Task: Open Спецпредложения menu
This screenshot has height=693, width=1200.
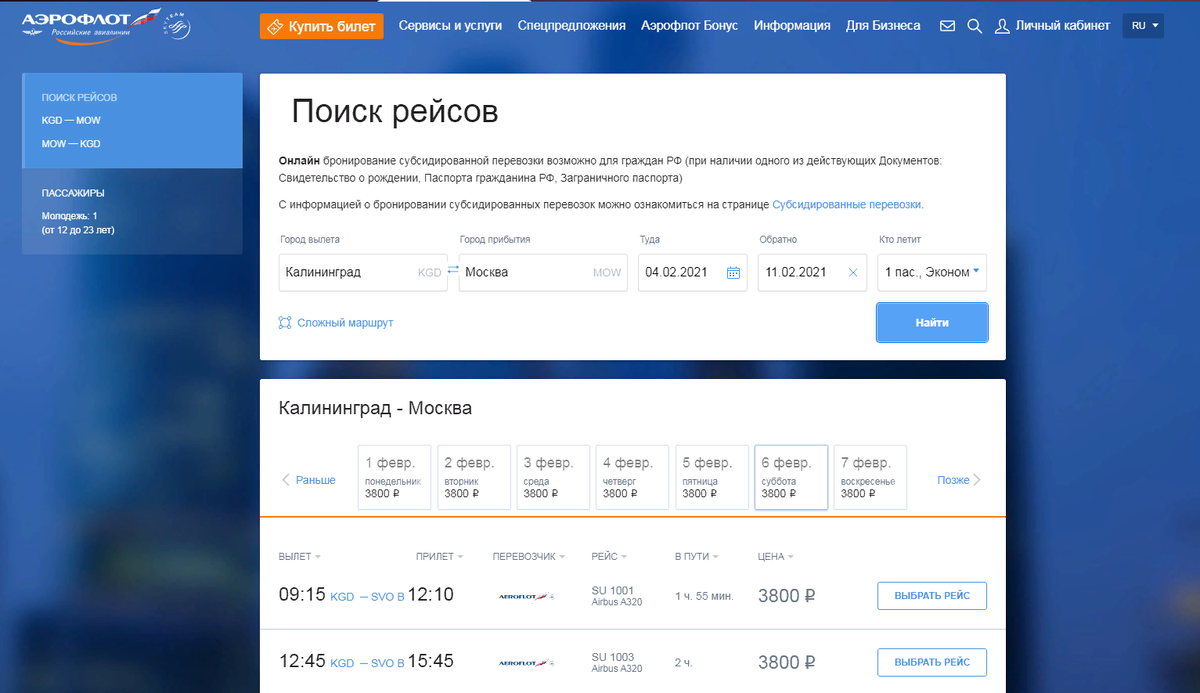Action: [572, 26]
